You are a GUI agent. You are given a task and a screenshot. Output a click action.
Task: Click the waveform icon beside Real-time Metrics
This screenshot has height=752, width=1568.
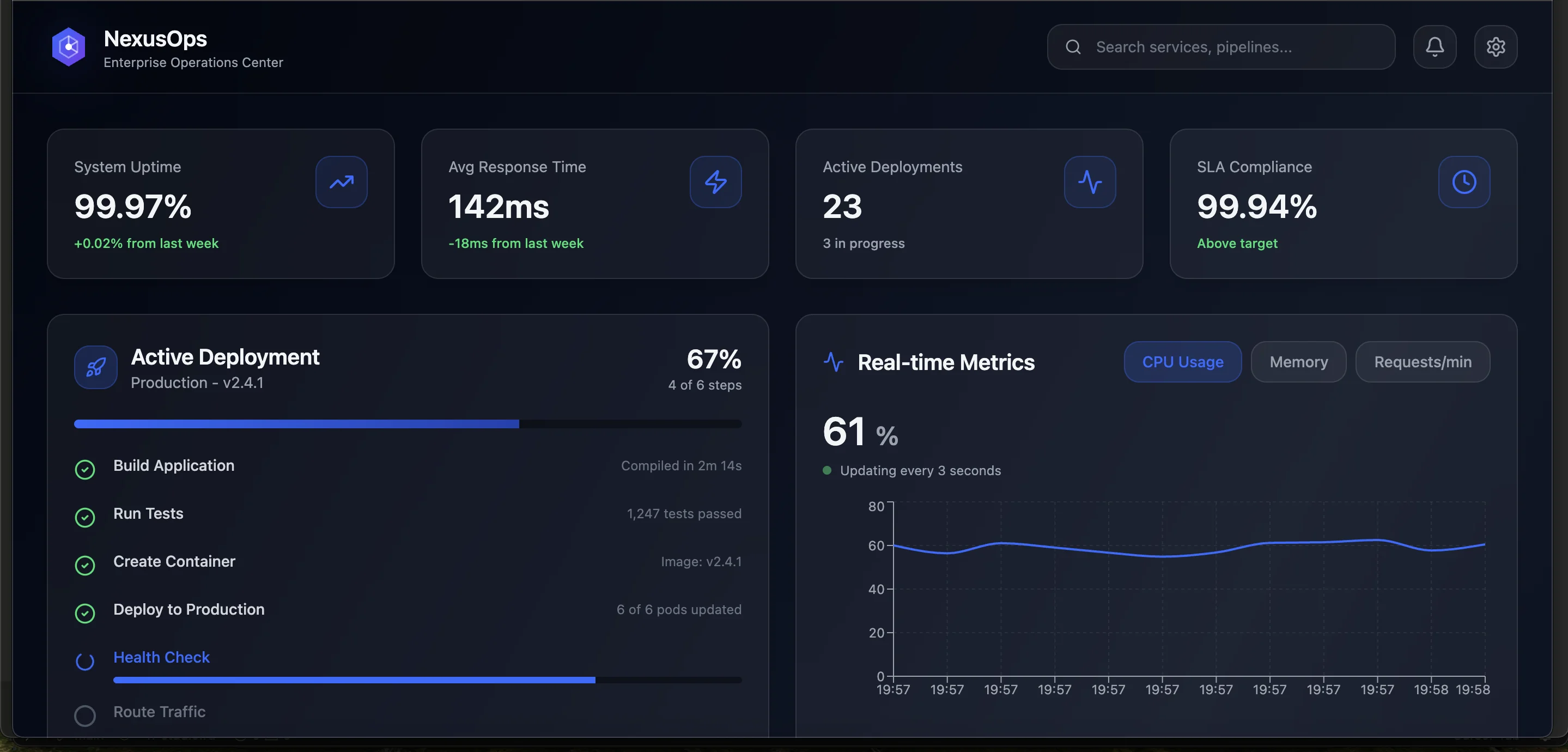834,362
